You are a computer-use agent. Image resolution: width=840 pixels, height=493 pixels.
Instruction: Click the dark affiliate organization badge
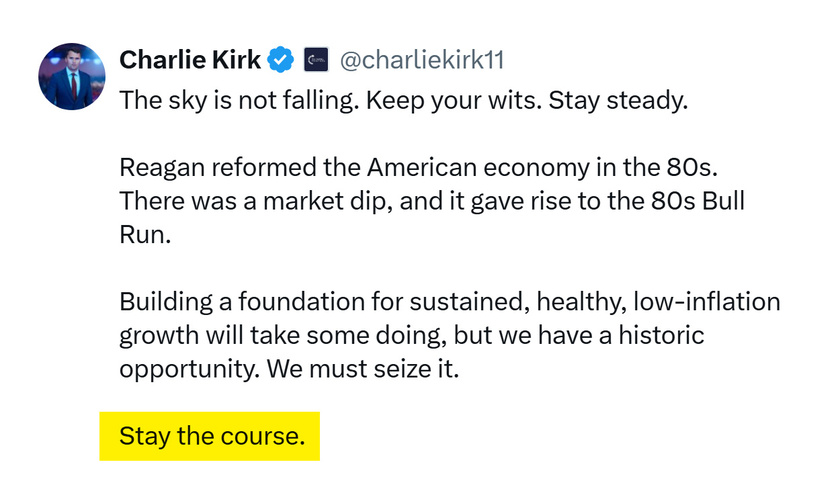tap(316, 59)
